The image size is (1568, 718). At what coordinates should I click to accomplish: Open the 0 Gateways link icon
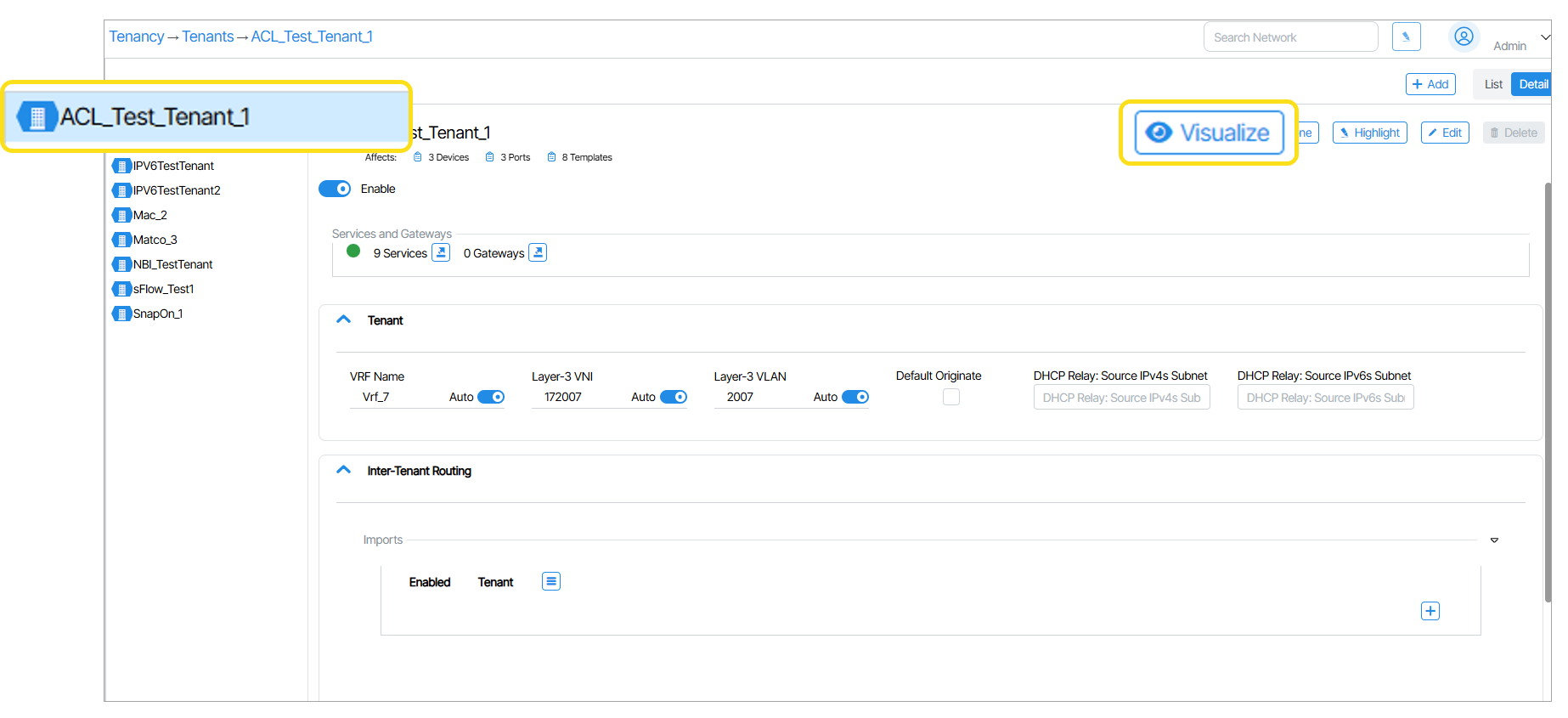(x=538, y=252)
